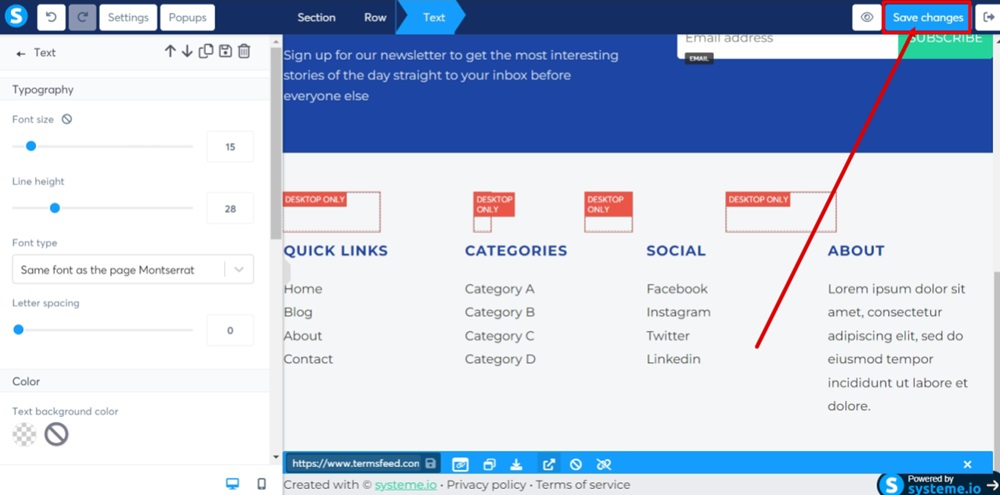
Task: Move the text element down
Action: pos(187,52)
